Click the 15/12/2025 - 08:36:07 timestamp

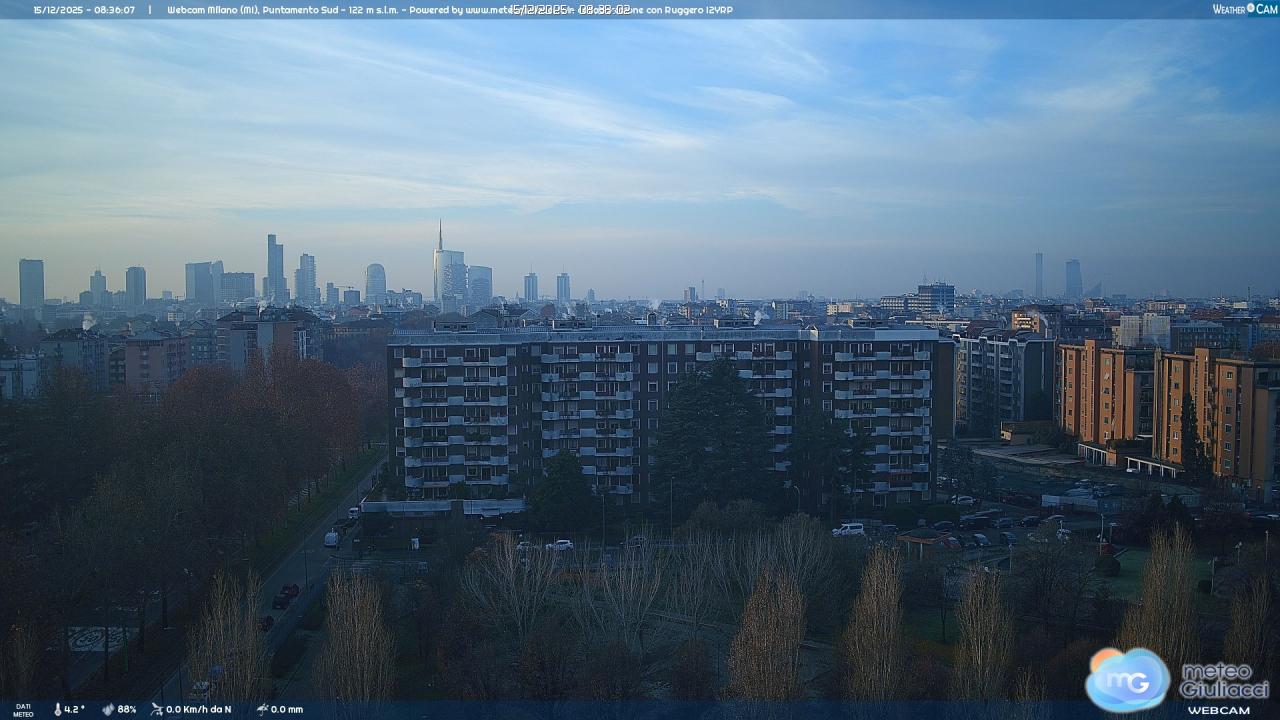coord(84,10)
